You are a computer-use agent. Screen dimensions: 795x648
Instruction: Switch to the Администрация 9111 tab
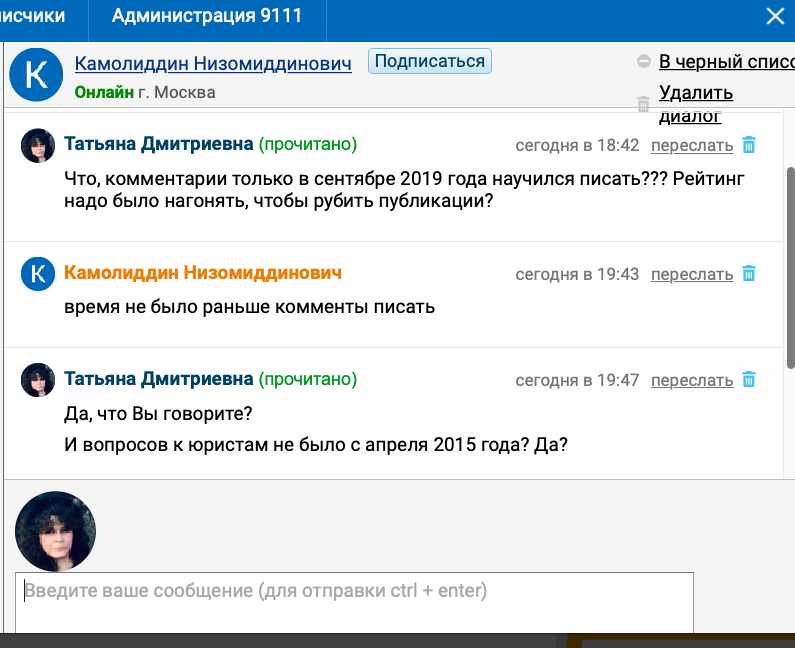tap(206, 17)
